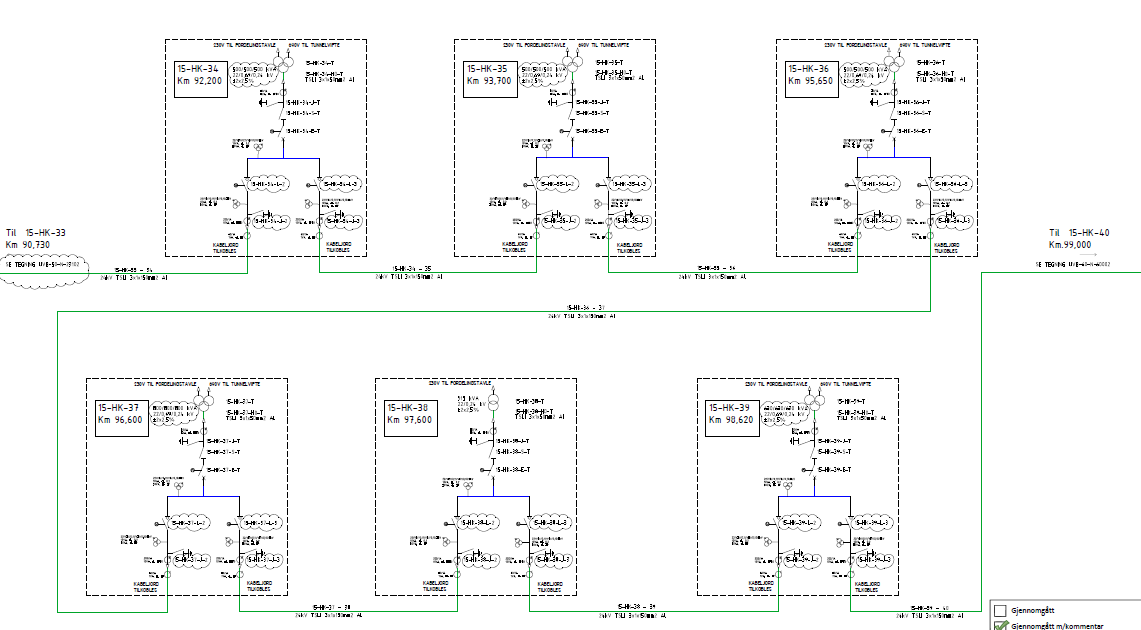Screen dimensions: 1141x630
Task: Click the single-circle transformer symbol in 15-HK-38
Action: [492, 407]
